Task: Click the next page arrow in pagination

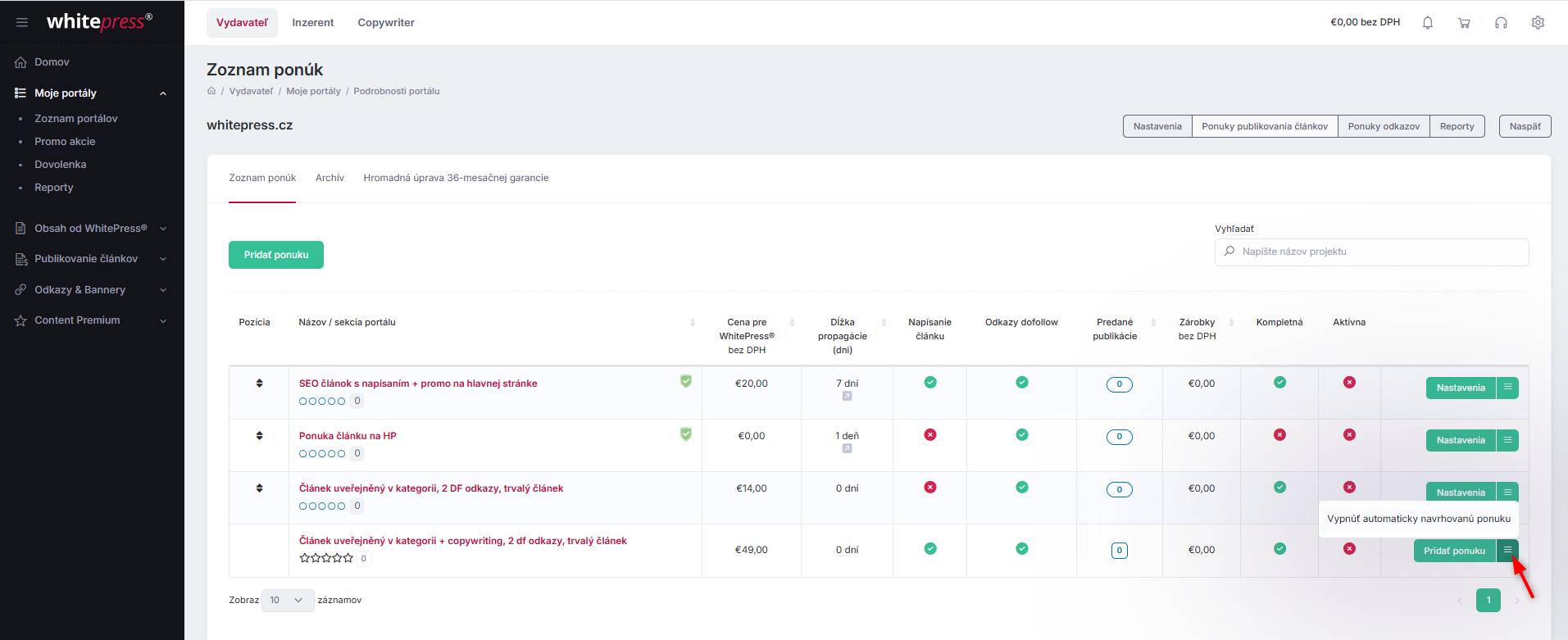Action: (1516, 601)
